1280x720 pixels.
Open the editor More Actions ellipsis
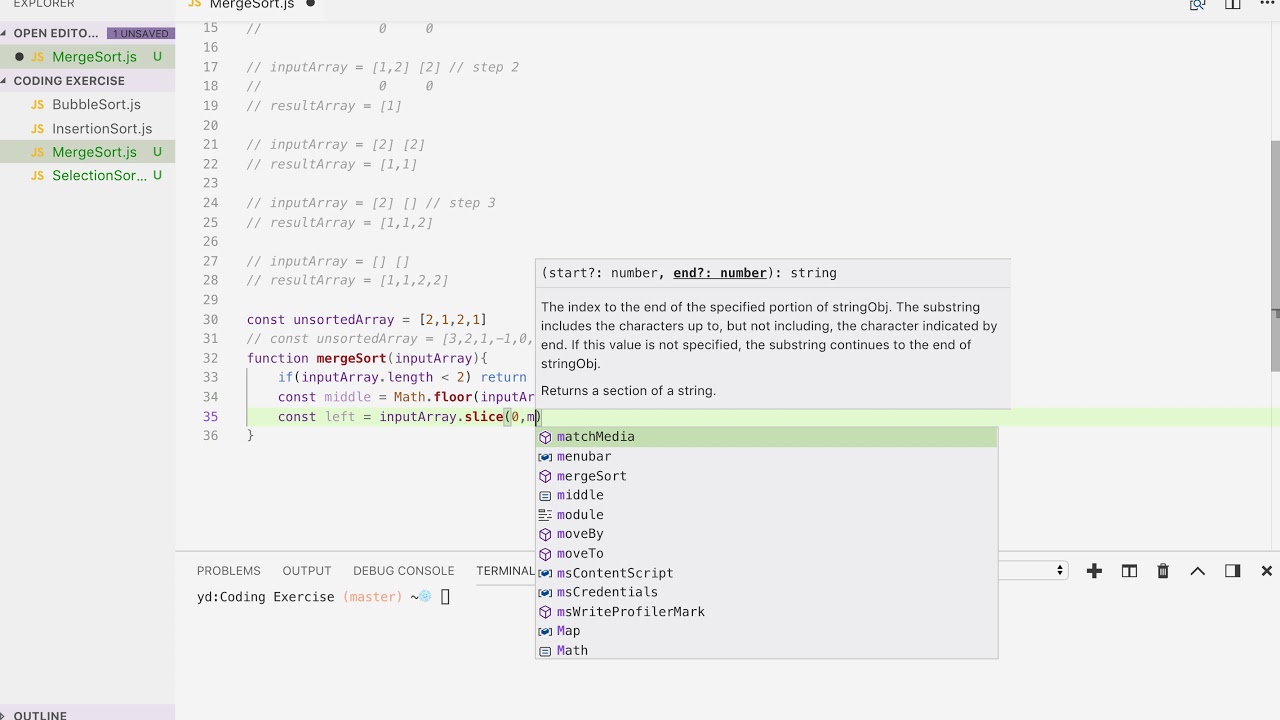point(1266,5)
